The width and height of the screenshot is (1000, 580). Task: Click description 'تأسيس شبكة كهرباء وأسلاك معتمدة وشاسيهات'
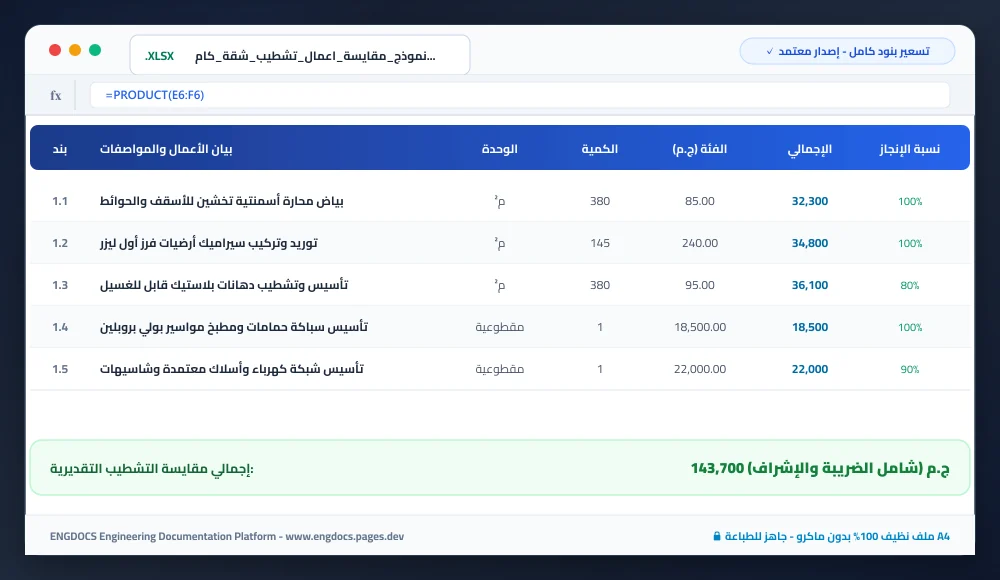232,369
